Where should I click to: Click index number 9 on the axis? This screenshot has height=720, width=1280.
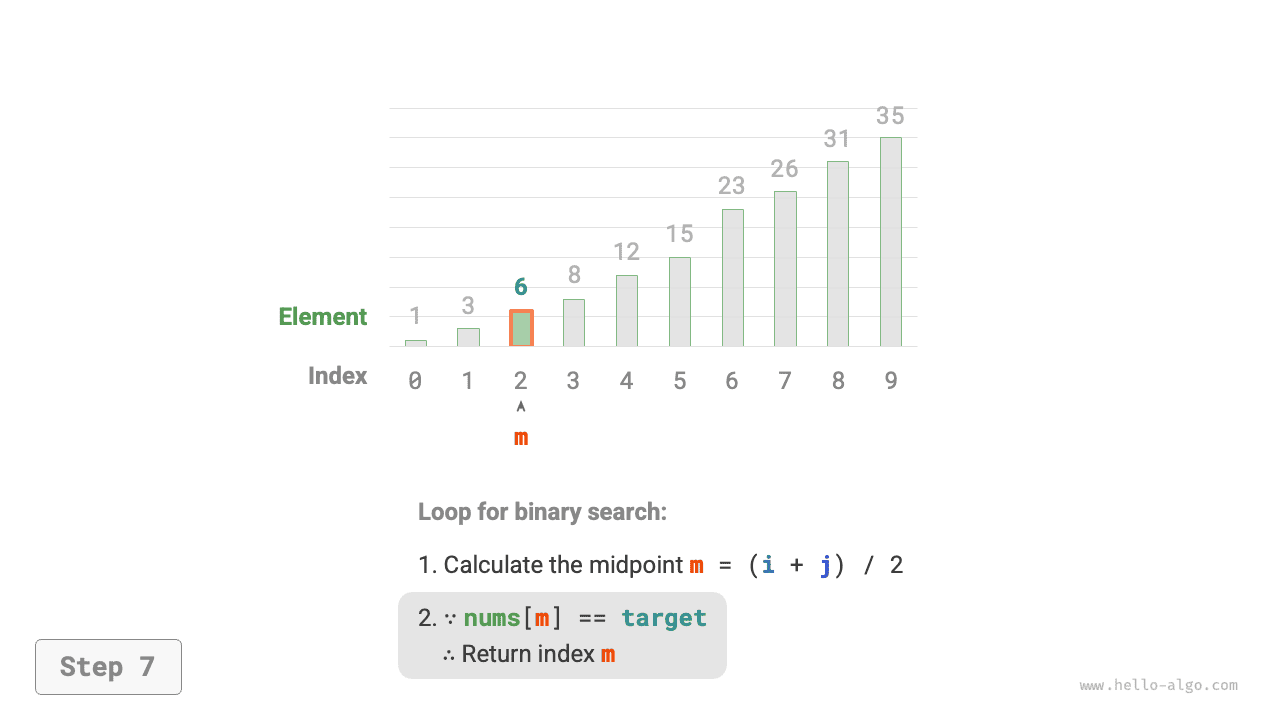[x=890, y=381]
